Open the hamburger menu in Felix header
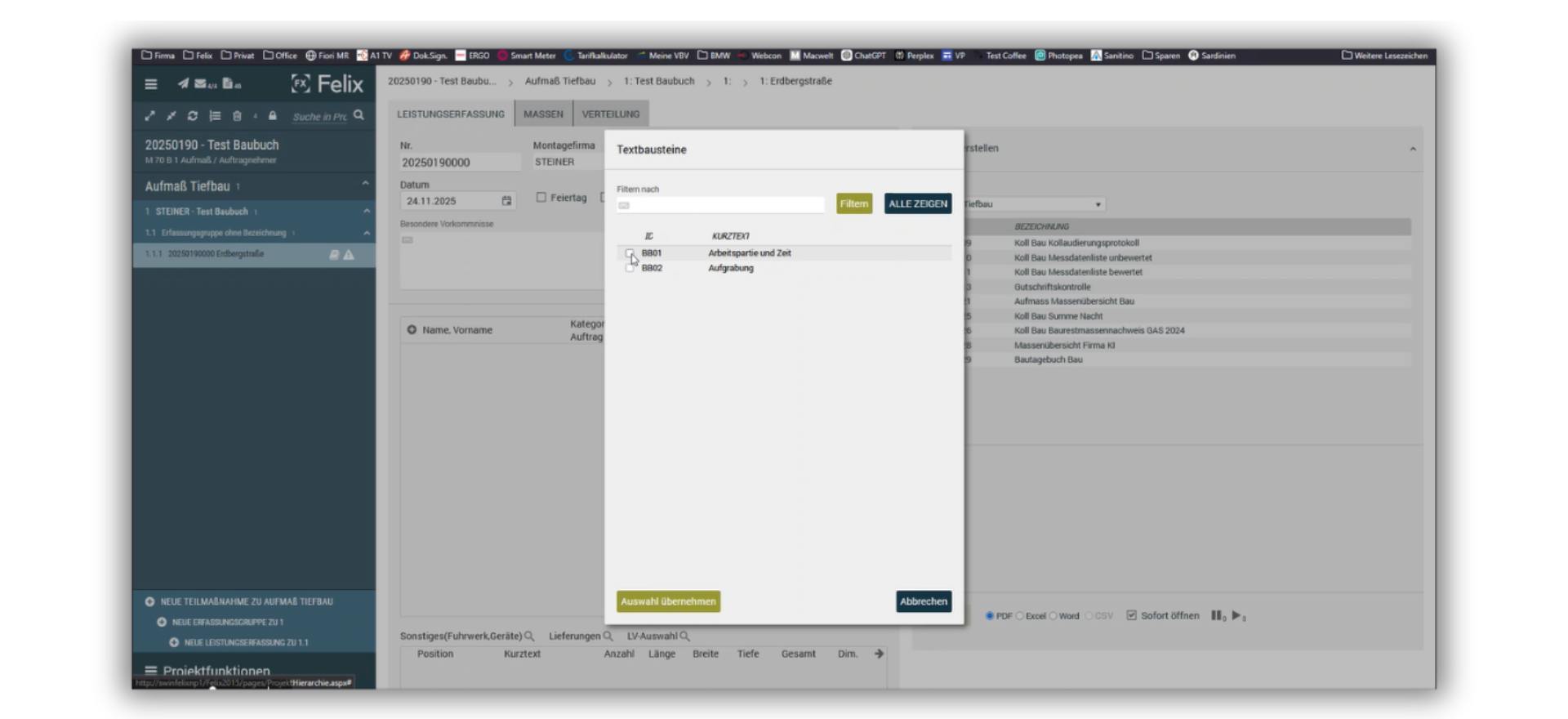This screenshot has height=719, width=1568. tap(151, 84)
